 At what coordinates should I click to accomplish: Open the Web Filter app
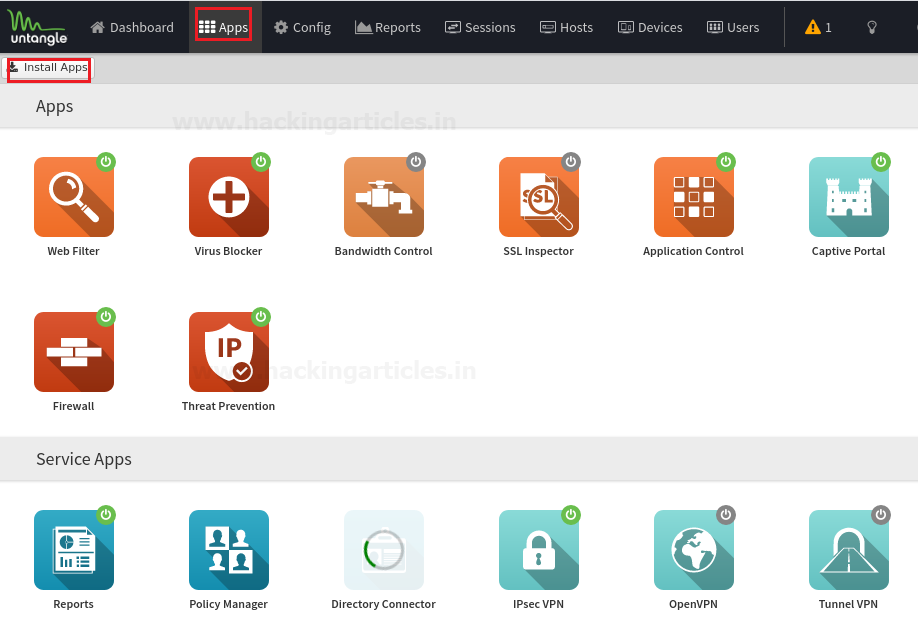click(74, 197)
